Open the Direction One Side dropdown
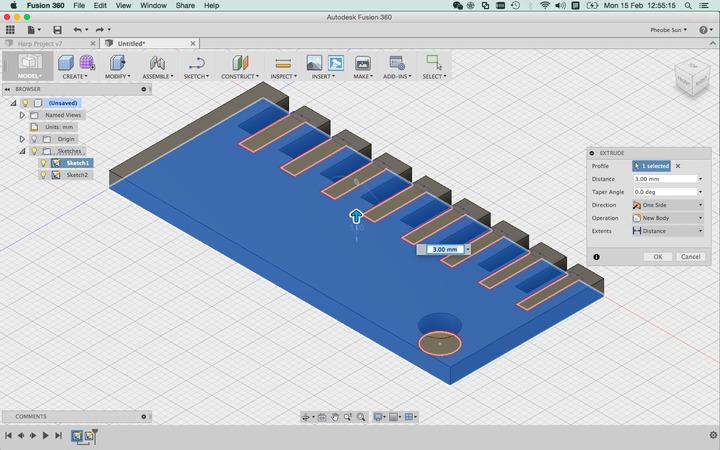The height and width of the screenshot is (450, 720). point(668,205)
